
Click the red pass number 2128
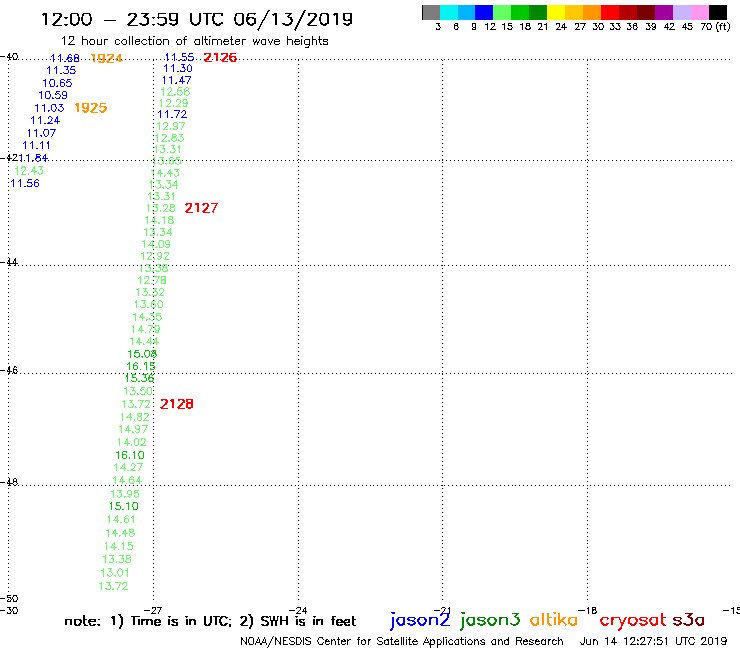(x=177, y=404)
